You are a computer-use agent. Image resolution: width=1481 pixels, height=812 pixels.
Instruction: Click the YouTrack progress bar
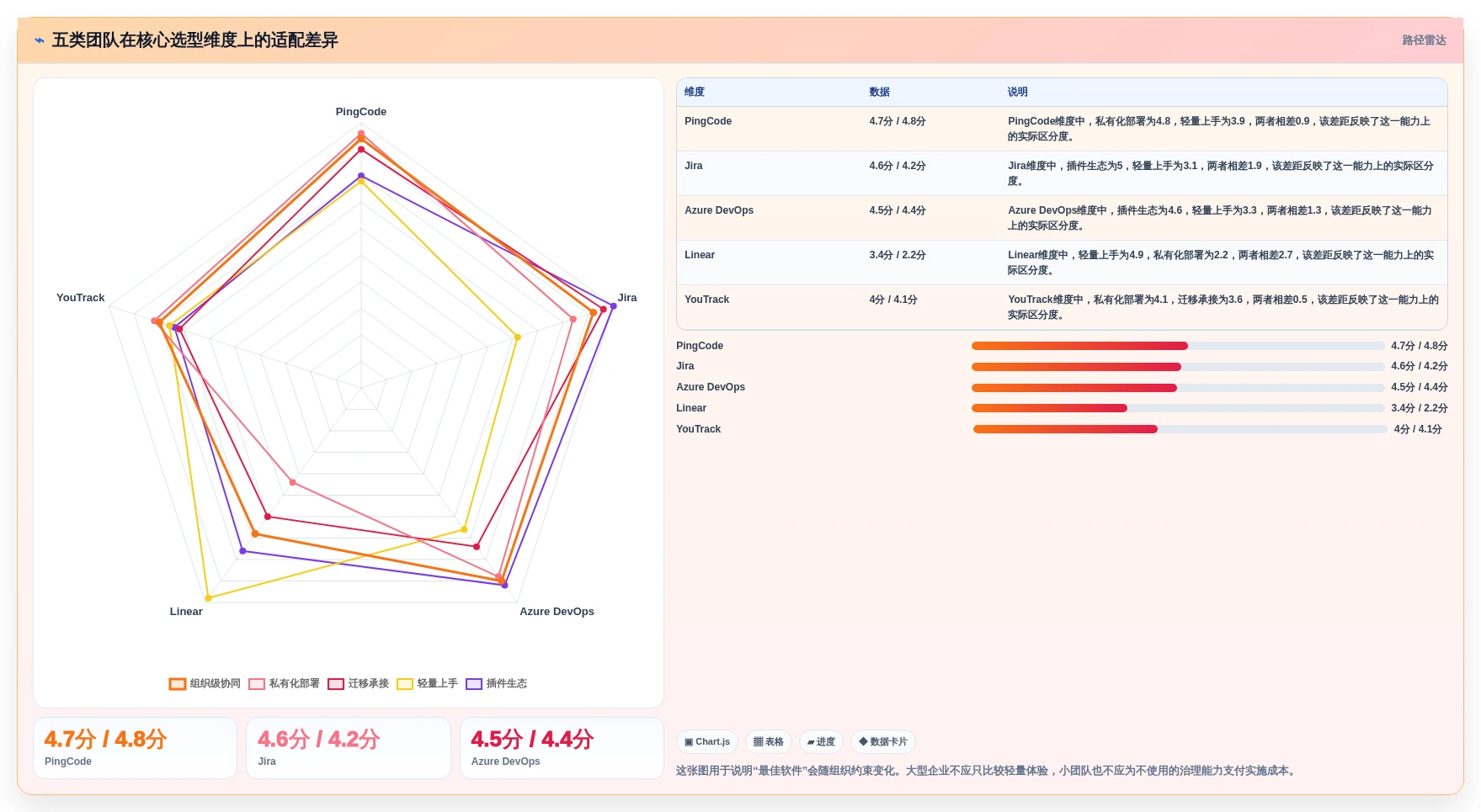1180,429
